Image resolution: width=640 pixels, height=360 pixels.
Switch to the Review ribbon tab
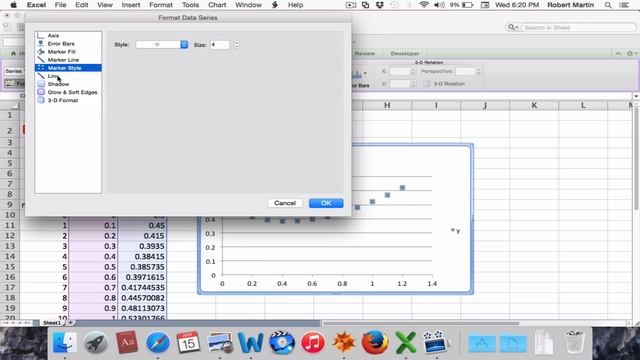(364, 53)
